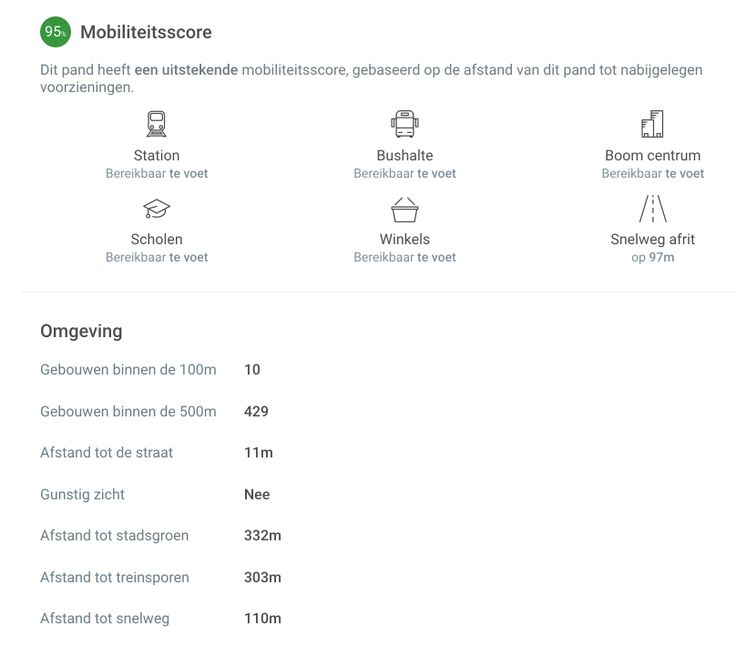Image resolution: width=736 pixels, height=667 pixels.
Task: Click the Scholen label
Action: [x=157, y=239]
